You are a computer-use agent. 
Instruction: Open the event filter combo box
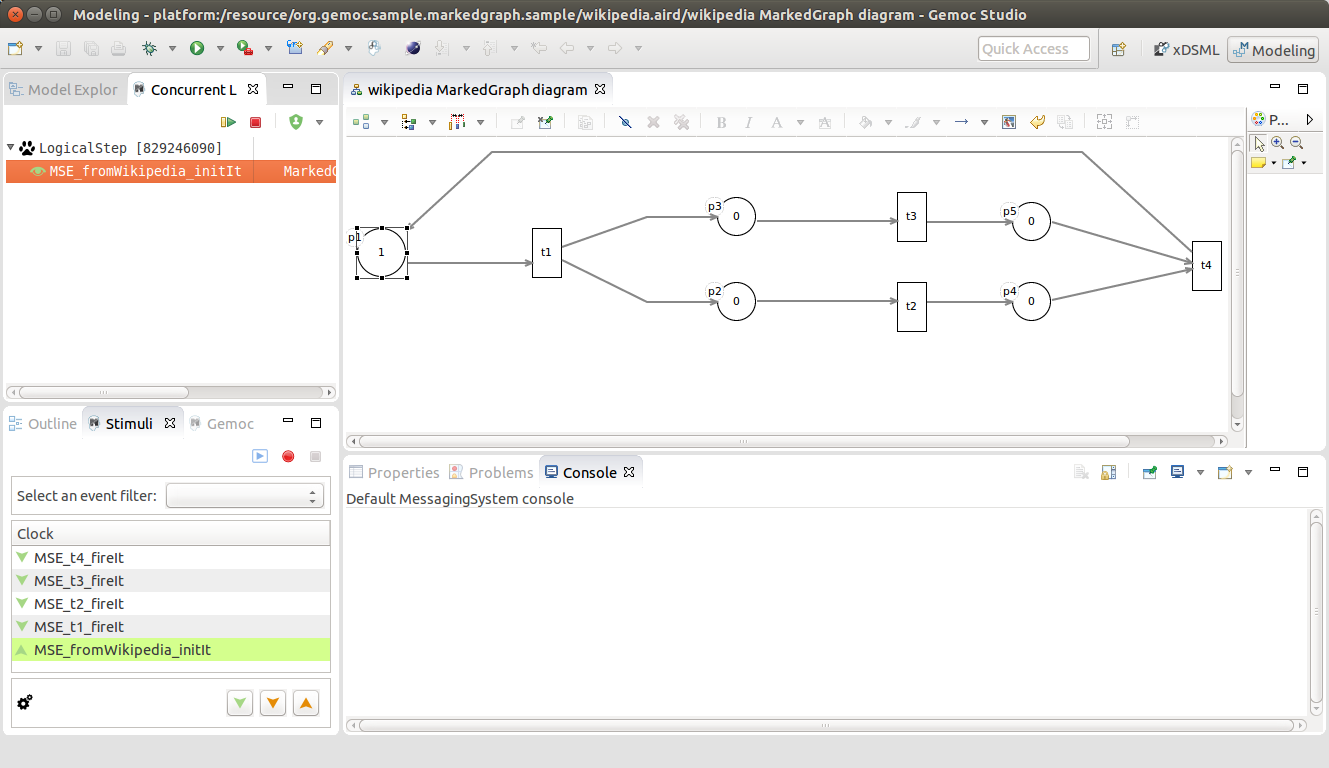245,496
